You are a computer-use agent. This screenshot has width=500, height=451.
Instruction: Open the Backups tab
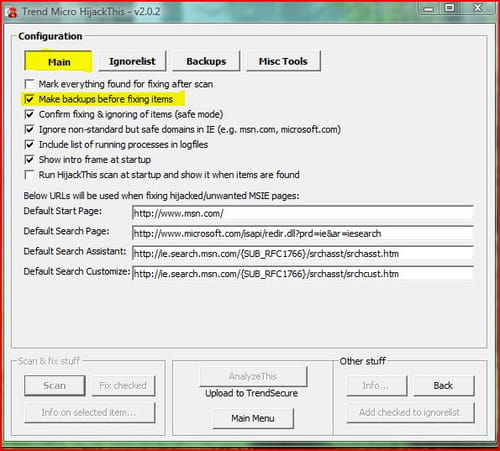(x=206, y=61)
